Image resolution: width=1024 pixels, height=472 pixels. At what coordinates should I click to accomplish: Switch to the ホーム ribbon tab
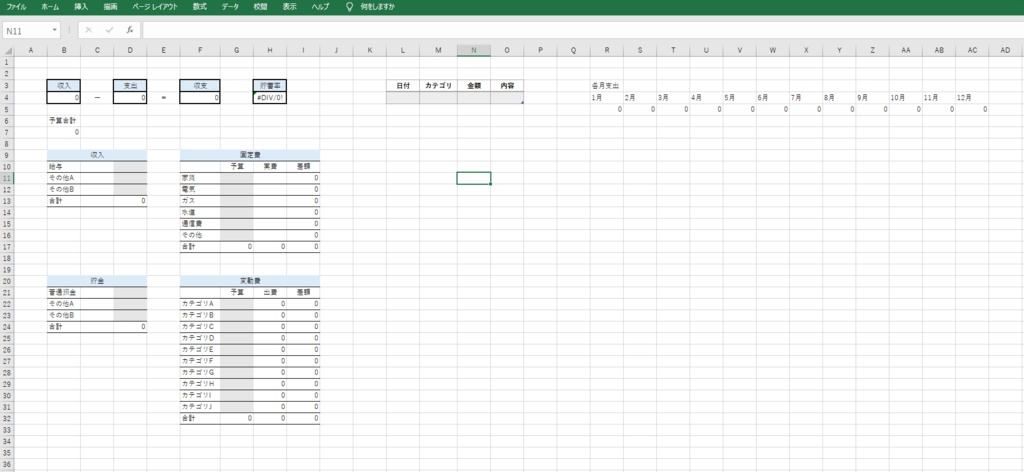pos(50,7)
